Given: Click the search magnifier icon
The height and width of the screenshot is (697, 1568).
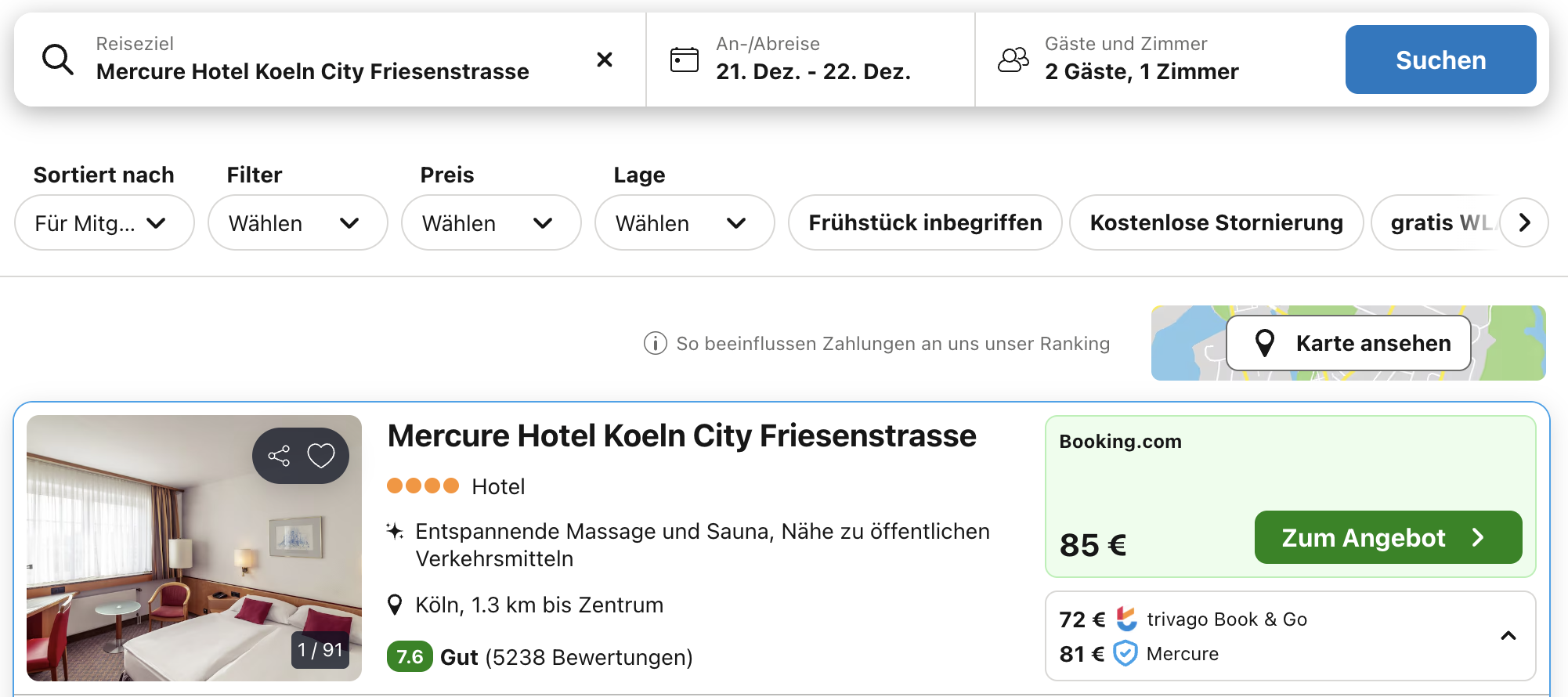Looking at the screenshot, I should coord(58,60).
